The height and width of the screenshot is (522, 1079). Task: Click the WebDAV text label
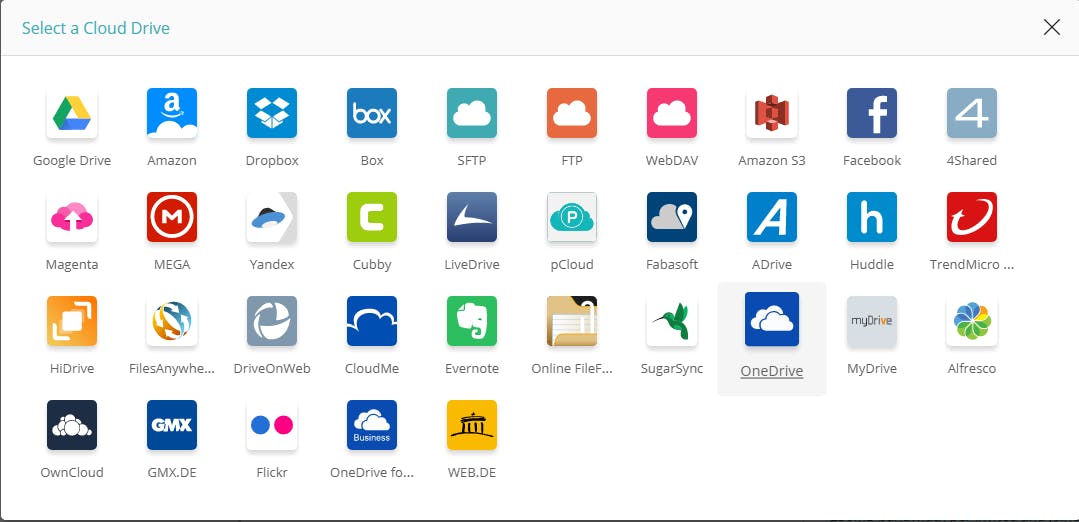coord(672,160)
